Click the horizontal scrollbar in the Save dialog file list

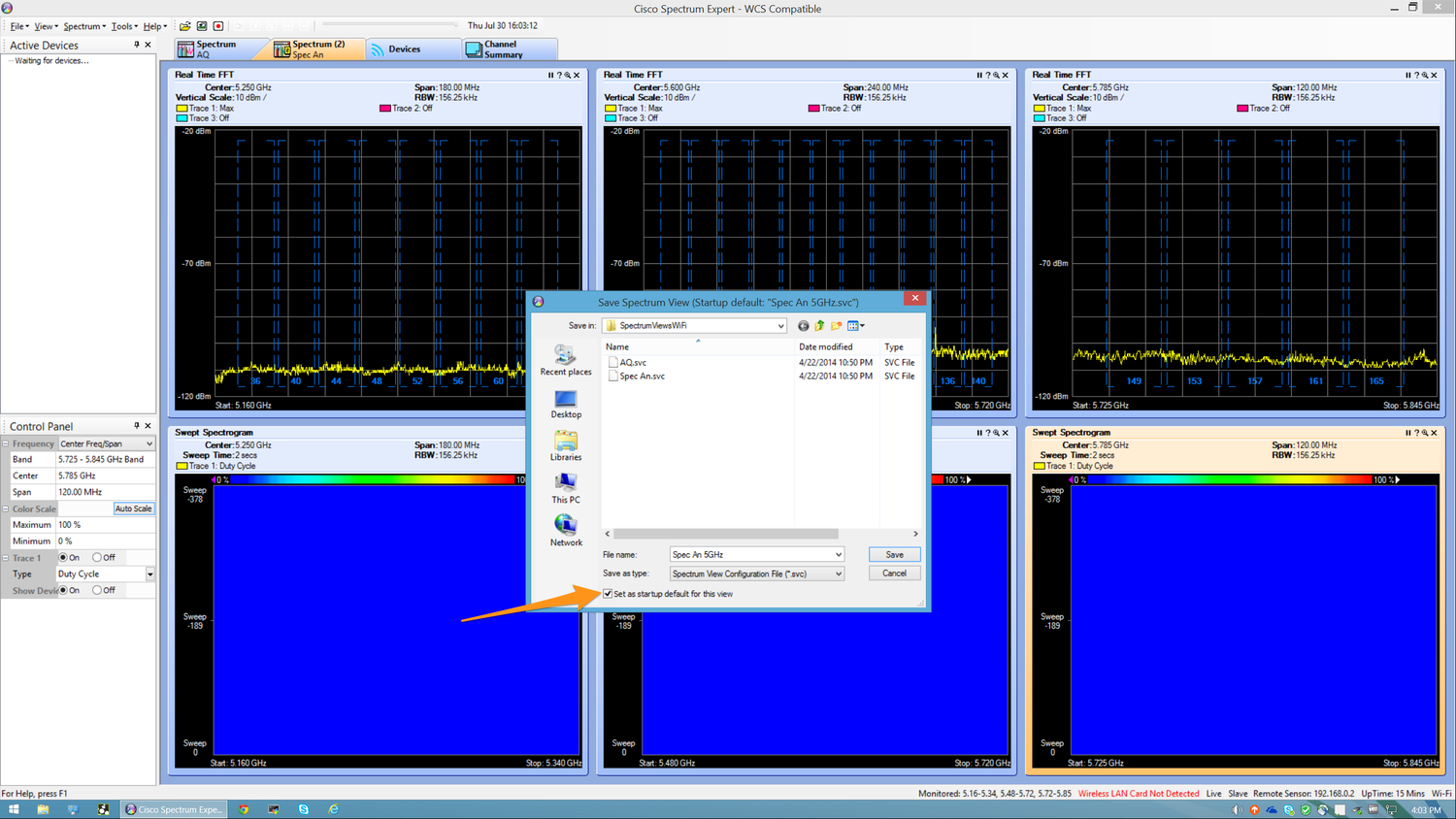[726, 534]
